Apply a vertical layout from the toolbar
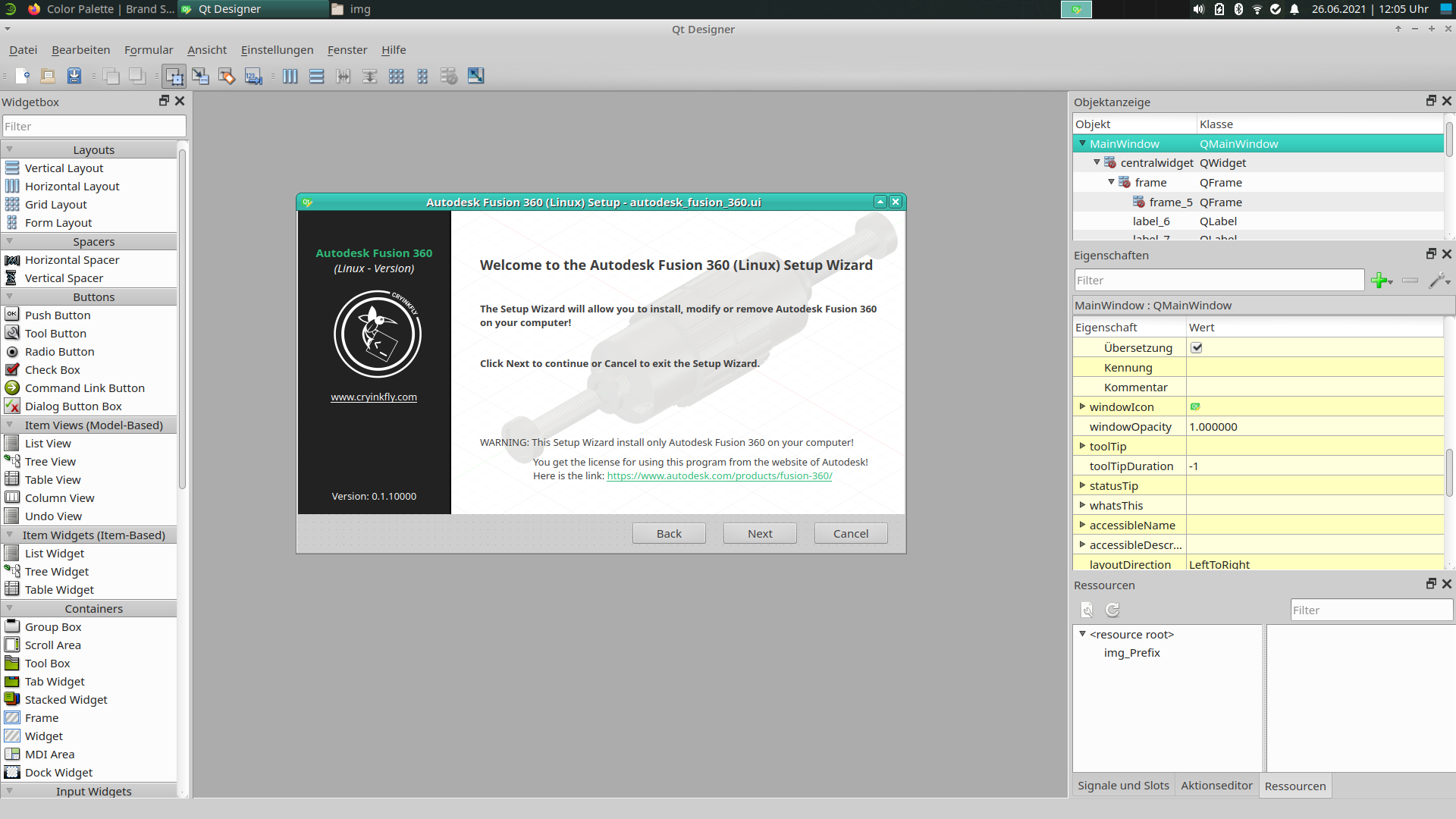1456x819 pixels. (x=317, y=76)
